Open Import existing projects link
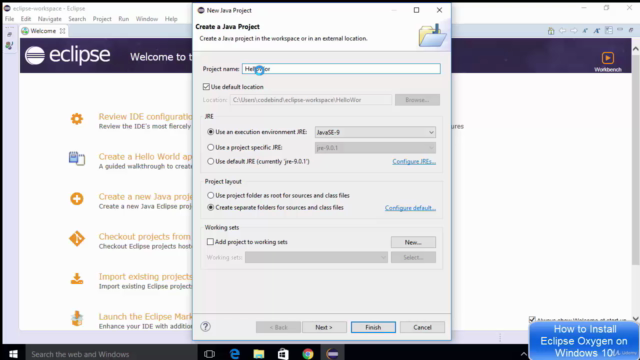This screenshot has width=640, height=360. pos(145,277)
